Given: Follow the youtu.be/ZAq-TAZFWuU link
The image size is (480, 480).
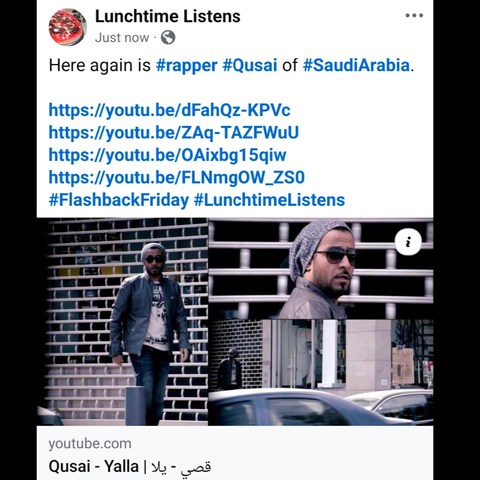Looking at the screenshot, I should pyautogui.click(x=174, y=132).
